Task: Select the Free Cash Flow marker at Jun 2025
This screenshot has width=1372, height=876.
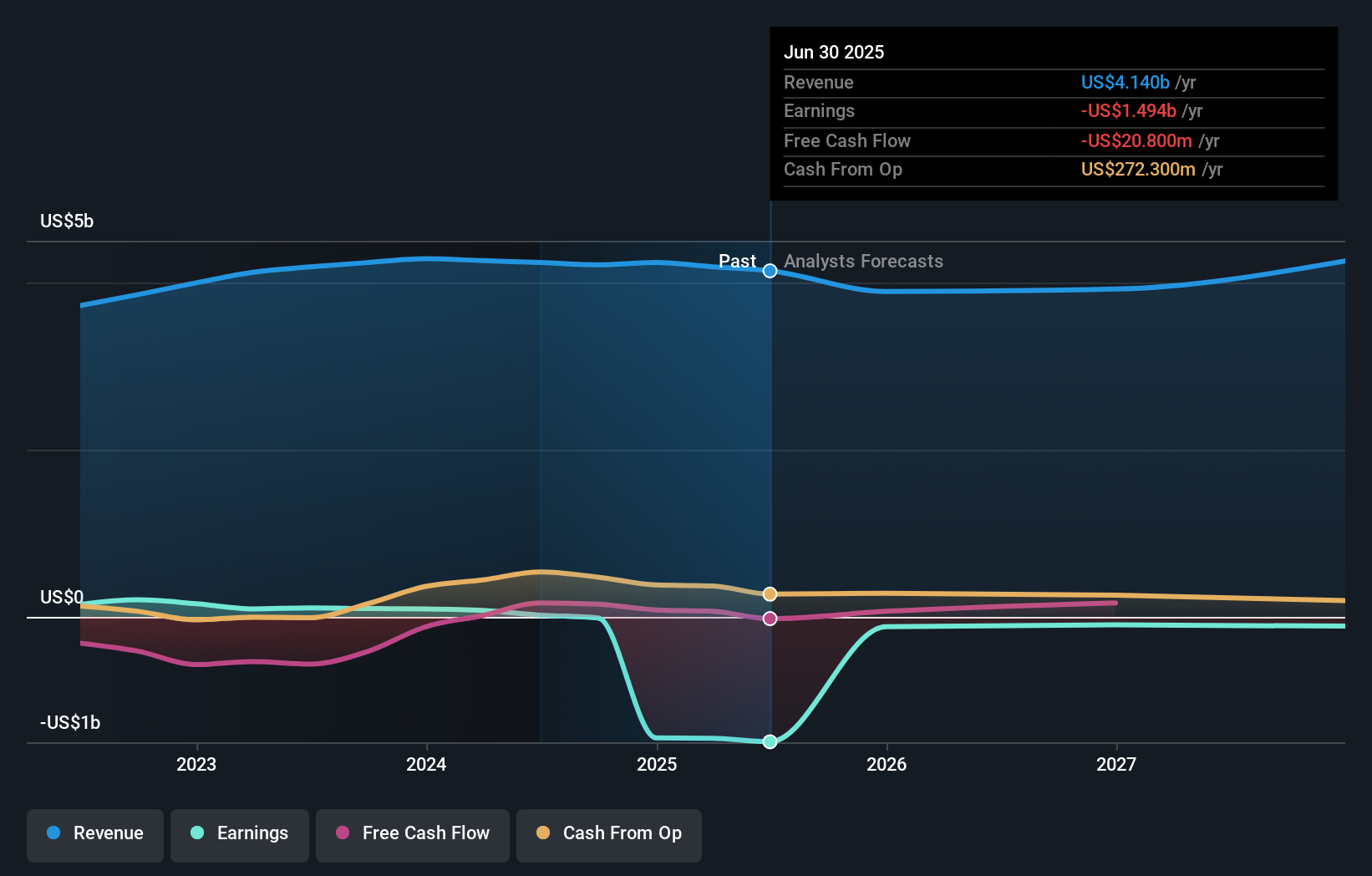Action: pos(770,619)
